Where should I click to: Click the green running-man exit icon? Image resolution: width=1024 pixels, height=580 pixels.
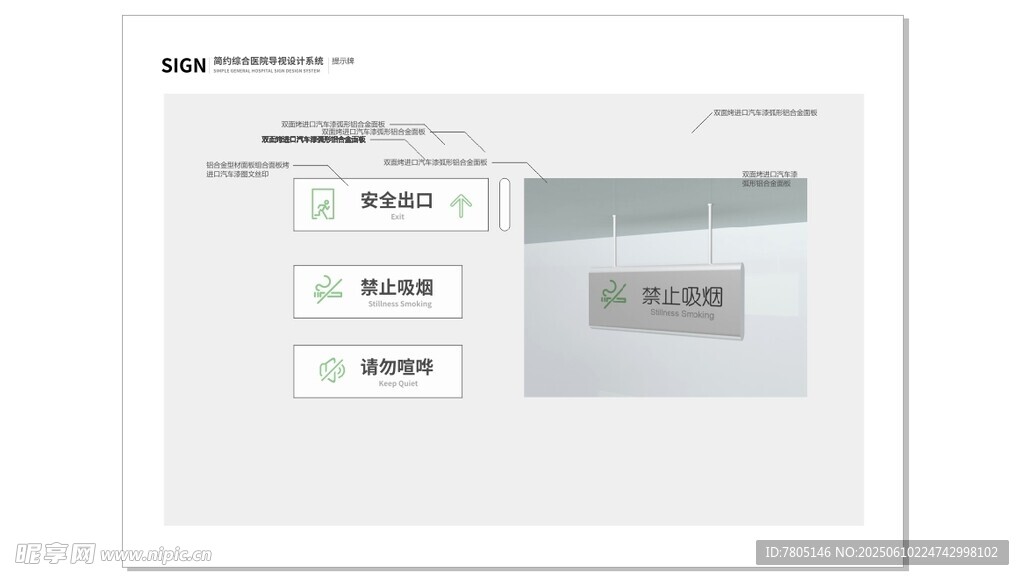pyautogui.click(x=323, y=204)
